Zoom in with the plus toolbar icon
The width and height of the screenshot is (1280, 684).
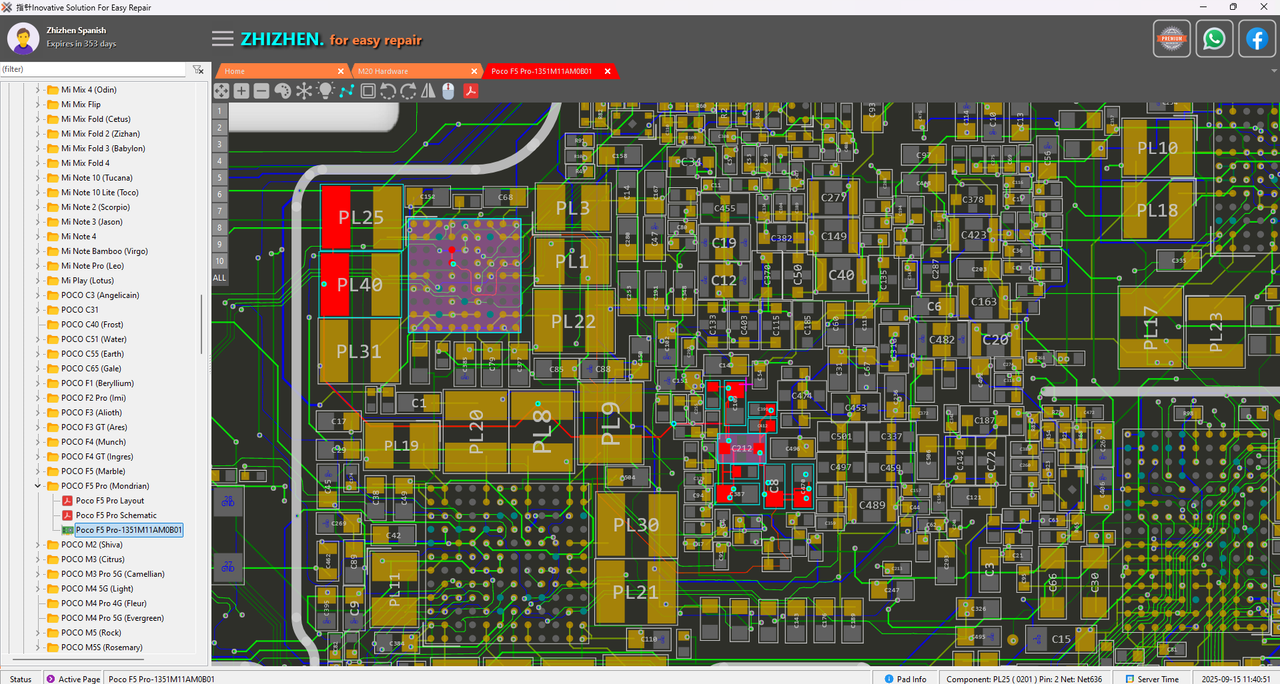pos(241,91)
